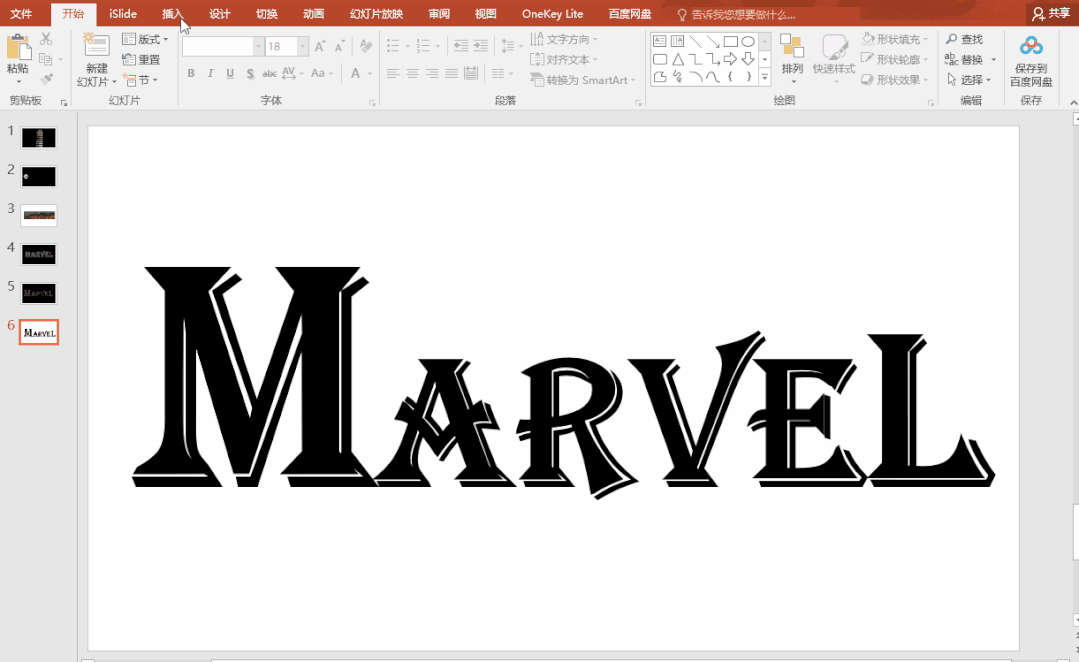Click the font name input box

coord(218,46)
